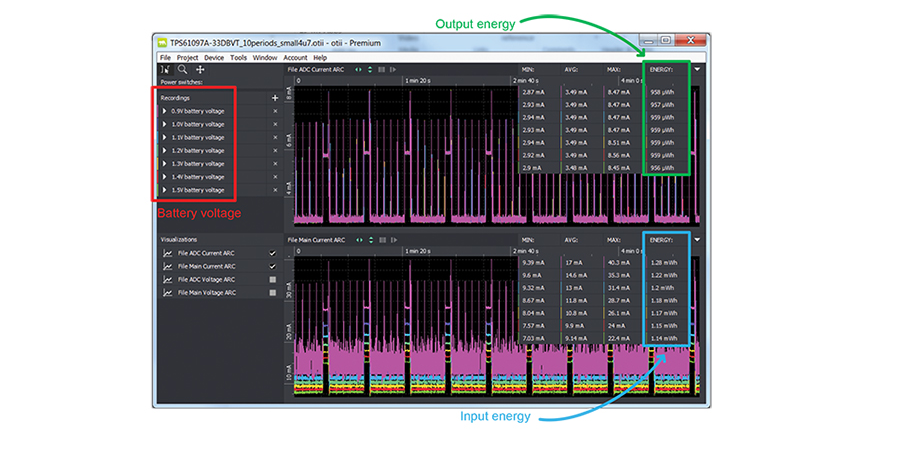Delete the 1.2V battery voltage recording
The height and width of the screenshot is (449, 917).
coord(275,151)
